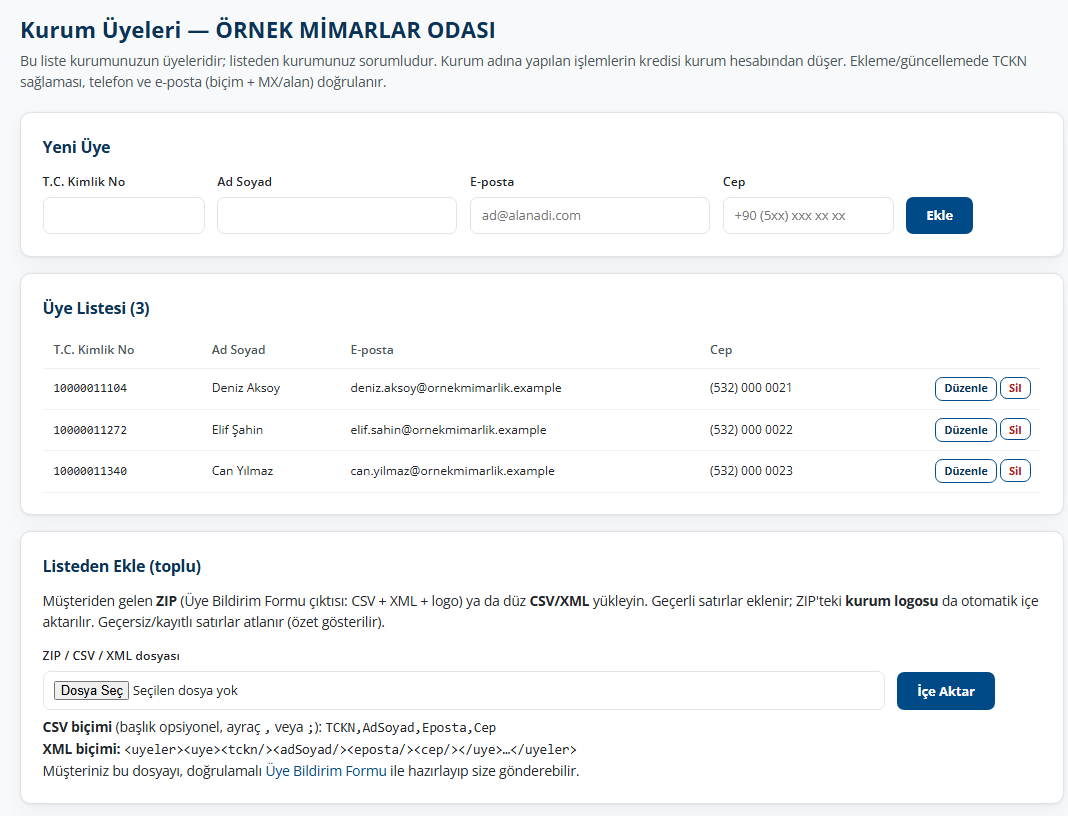
Task: Select the E-posta field with ad@alanadi.com placeholder
Action: 589,215
